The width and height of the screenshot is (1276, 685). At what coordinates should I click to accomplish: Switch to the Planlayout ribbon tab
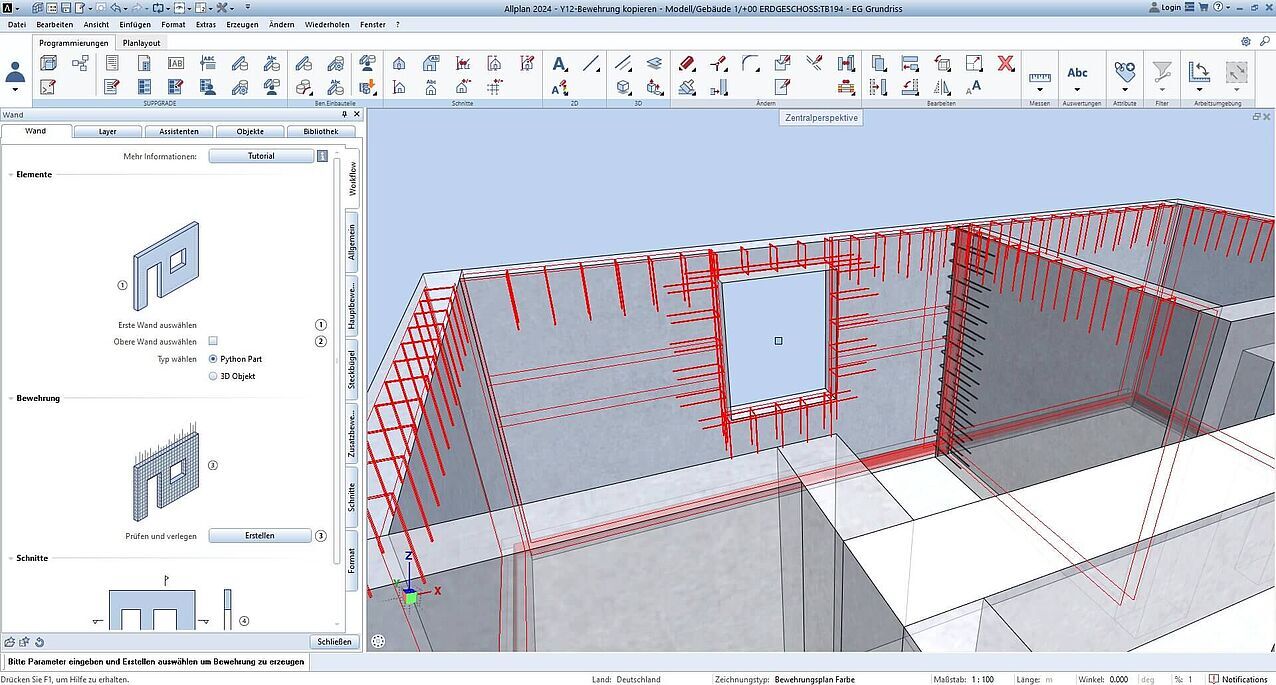click(141, 43)
